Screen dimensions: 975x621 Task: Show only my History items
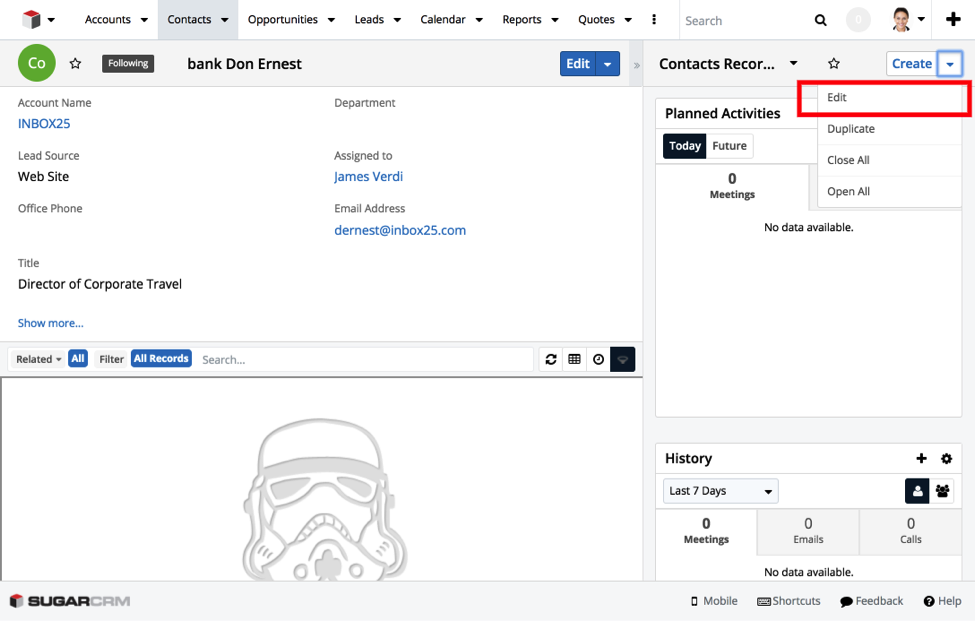[917, 491]
